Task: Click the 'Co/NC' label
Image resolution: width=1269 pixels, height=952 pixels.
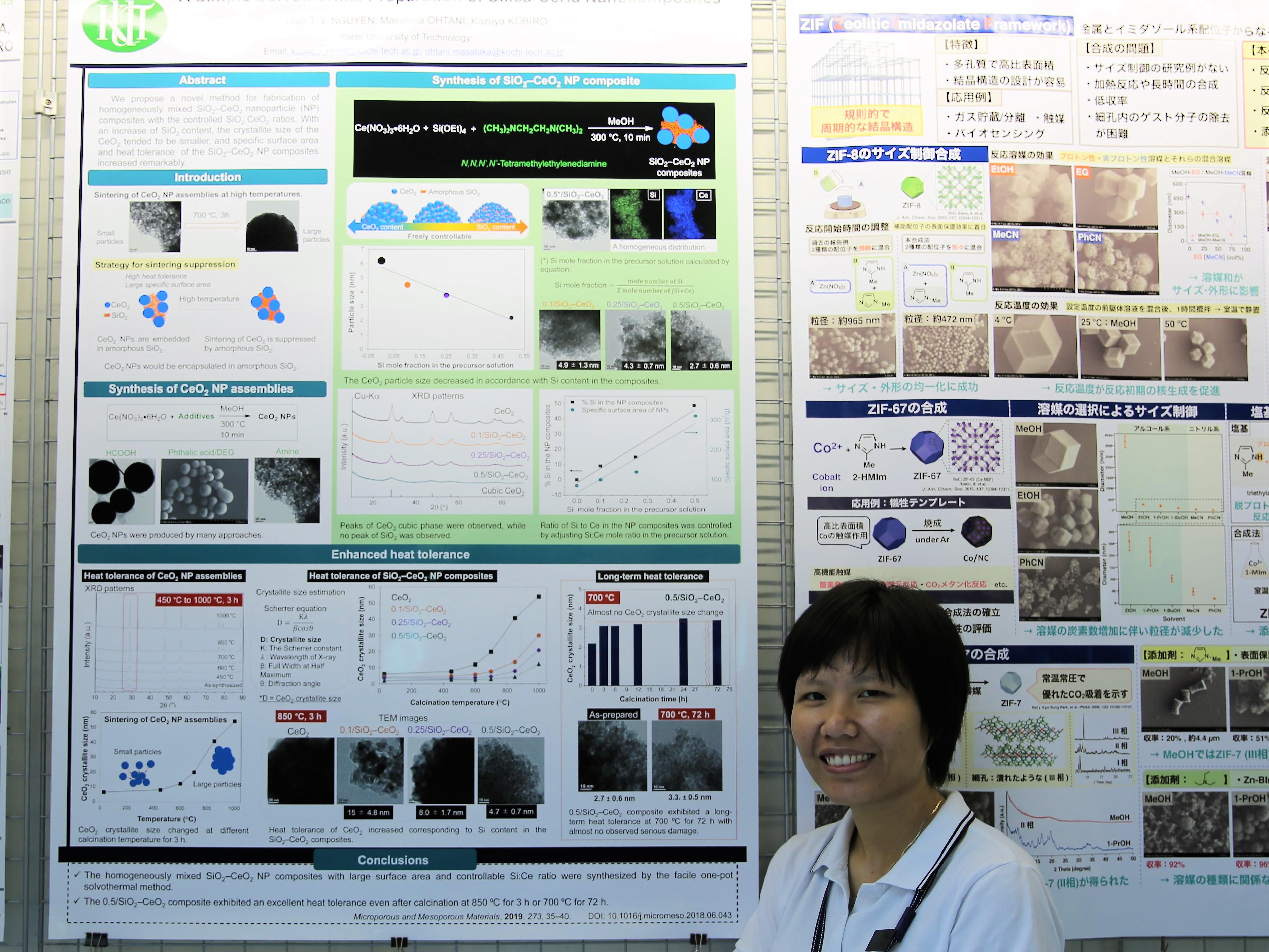Action: point(975,558)
